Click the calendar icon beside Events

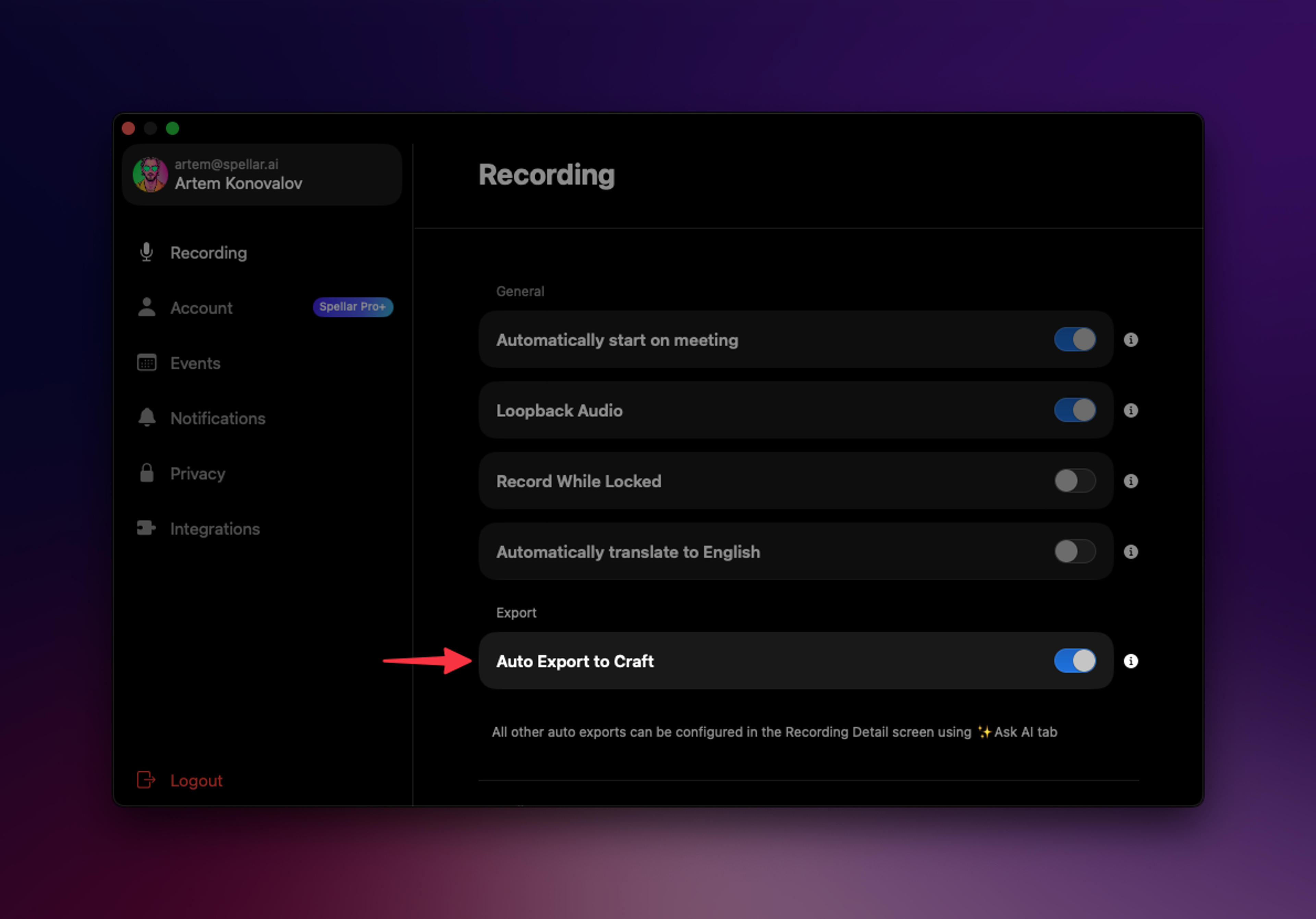tap(147, 363)
